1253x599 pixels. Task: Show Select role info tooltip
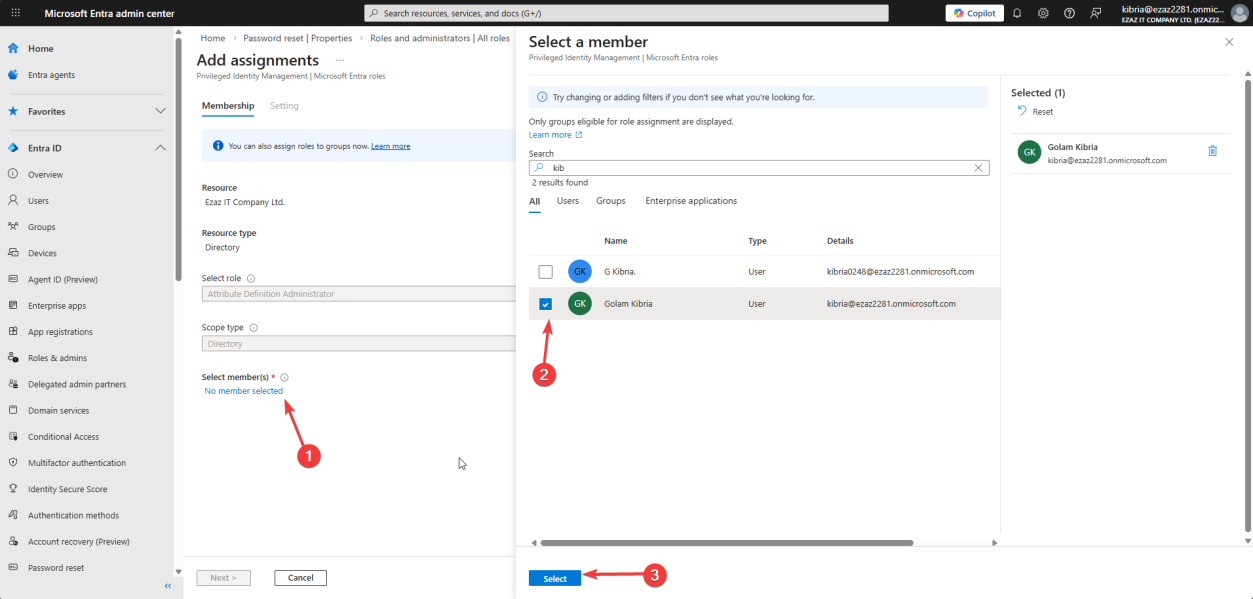[251, 279]
